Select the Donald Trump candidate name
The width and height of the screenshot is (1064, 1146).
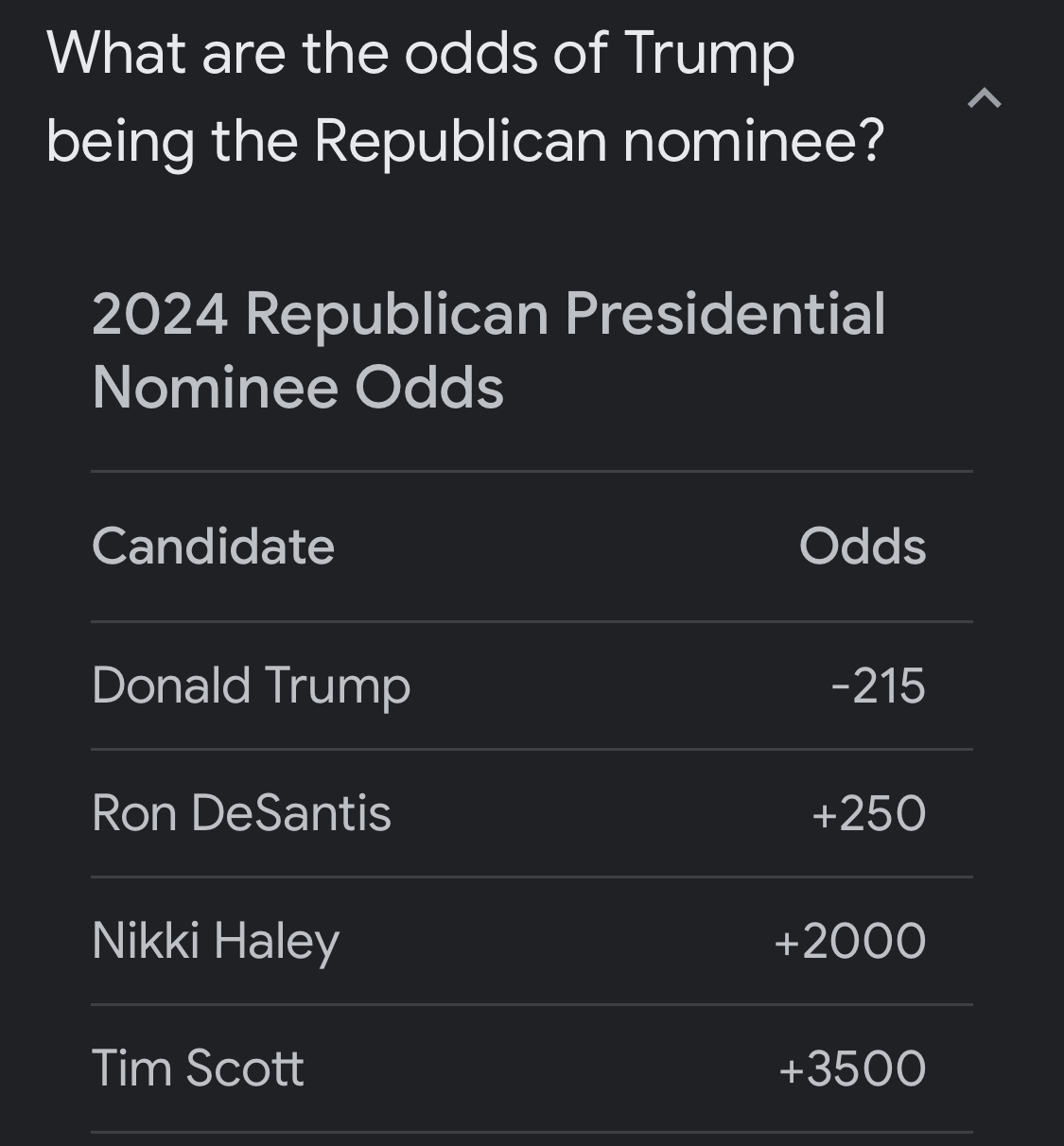click(251, 686)
